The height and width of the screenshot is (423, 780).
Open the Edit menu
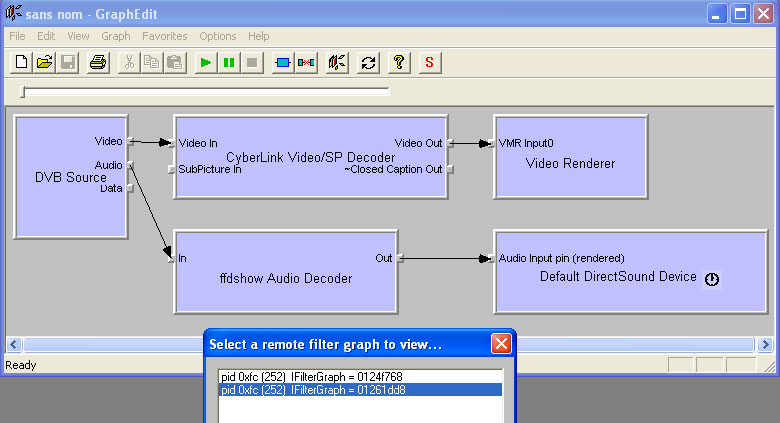point(46,36)
